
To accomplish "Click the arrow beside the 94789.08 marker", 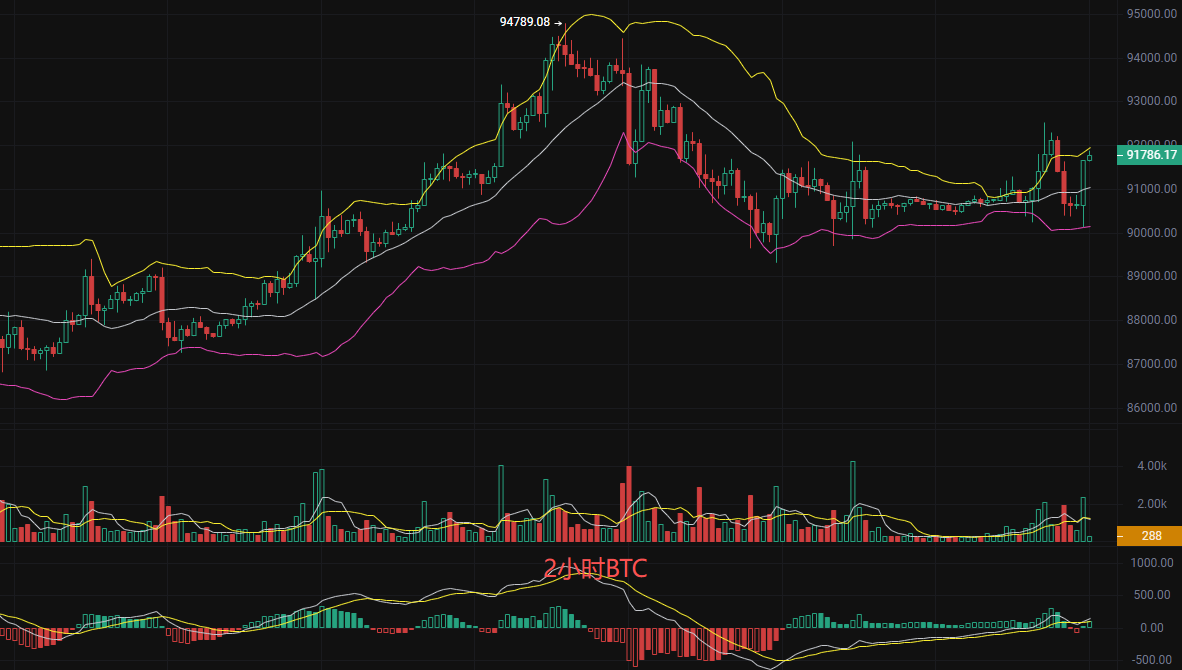I will click(x=559, y=22).
